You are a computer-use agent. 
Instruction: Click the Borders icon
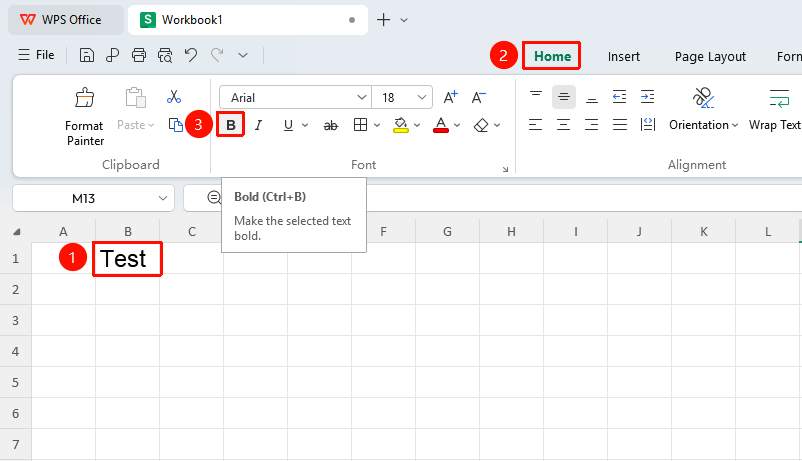pyautogui.click(x=360, y=125)
